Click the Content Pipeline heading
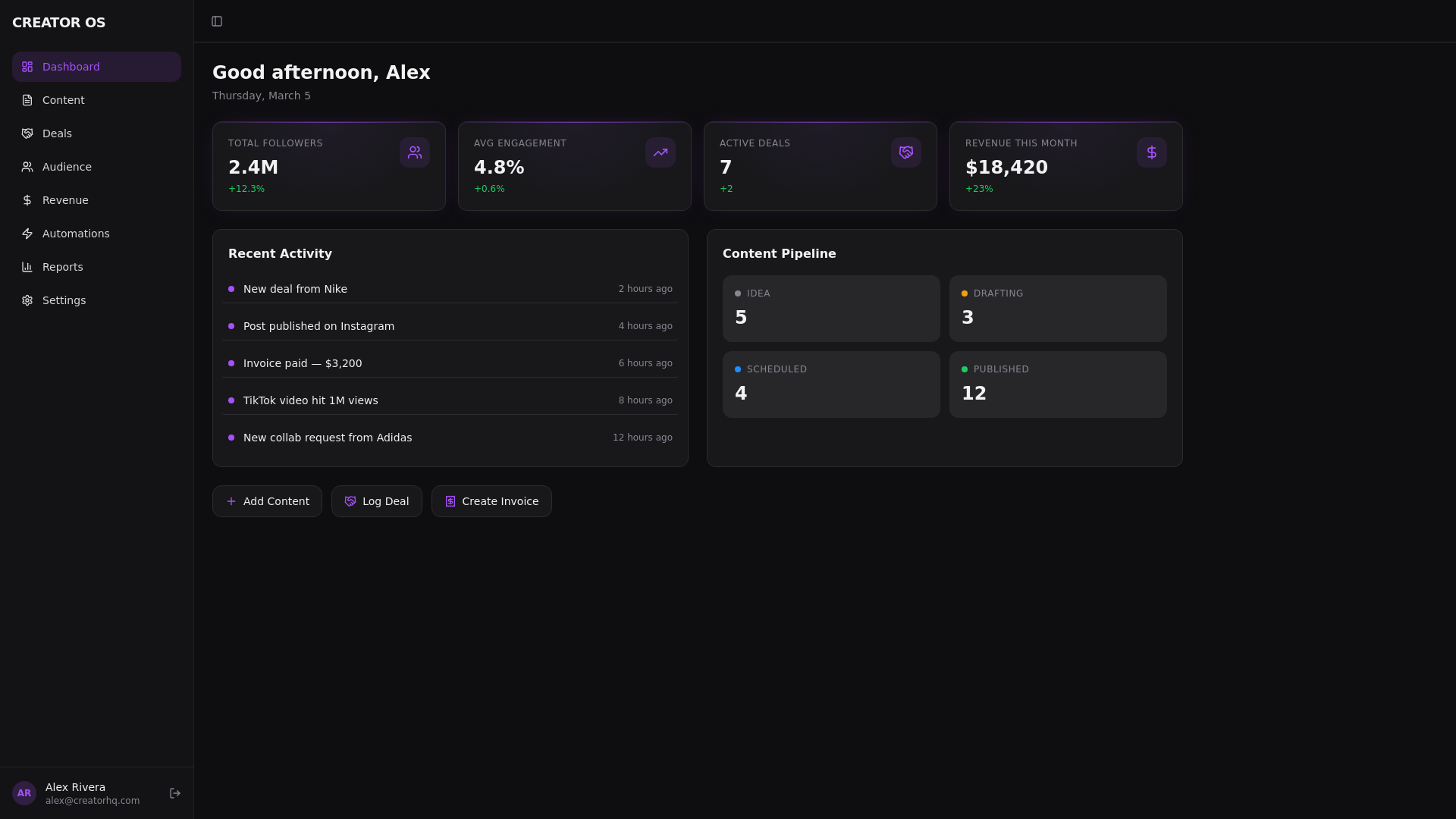Viewport: 1456px width, 819px height. pyautogui.click(x=780, y=254)
